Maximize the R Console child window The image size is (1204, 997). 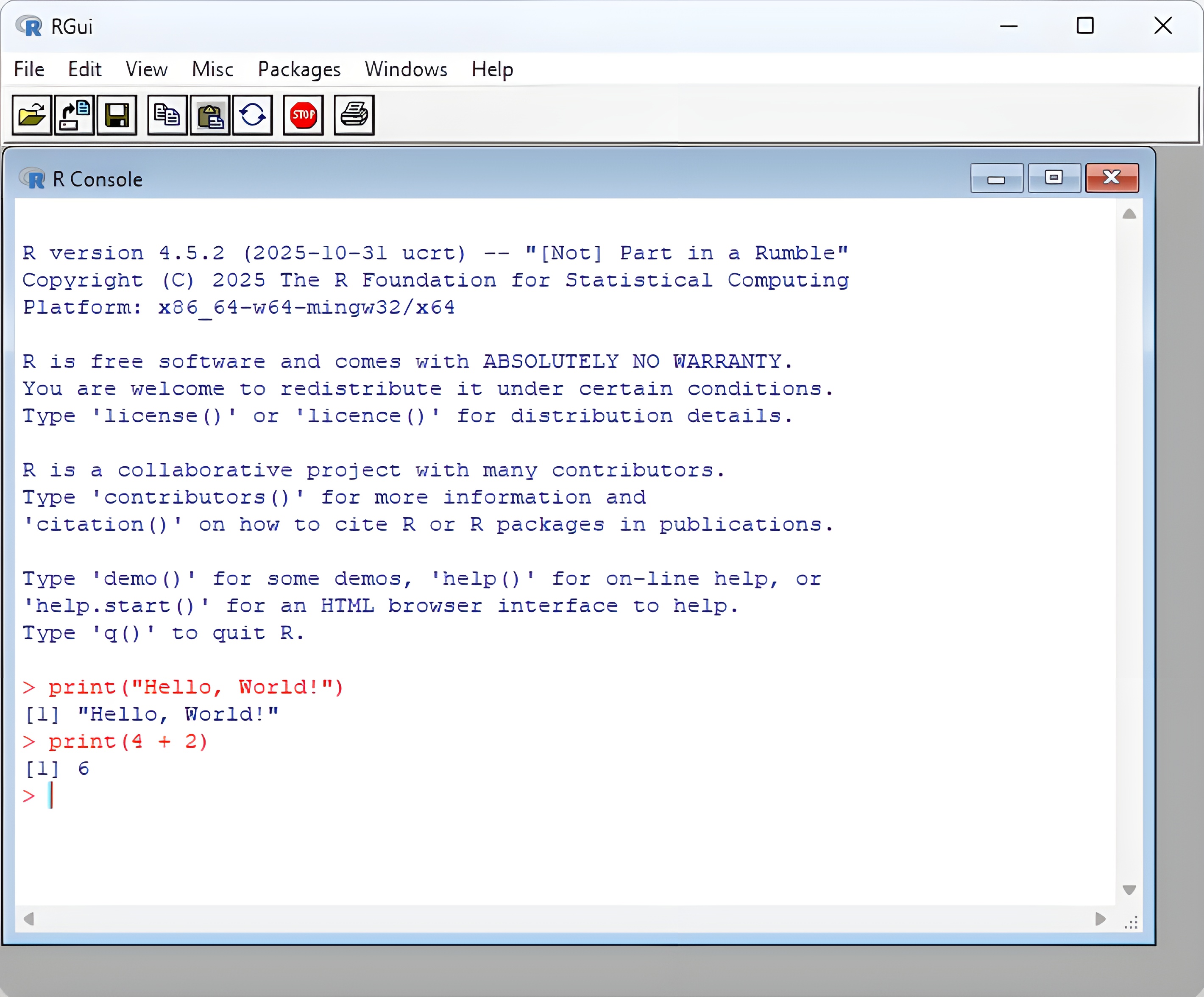[1054, 178]
